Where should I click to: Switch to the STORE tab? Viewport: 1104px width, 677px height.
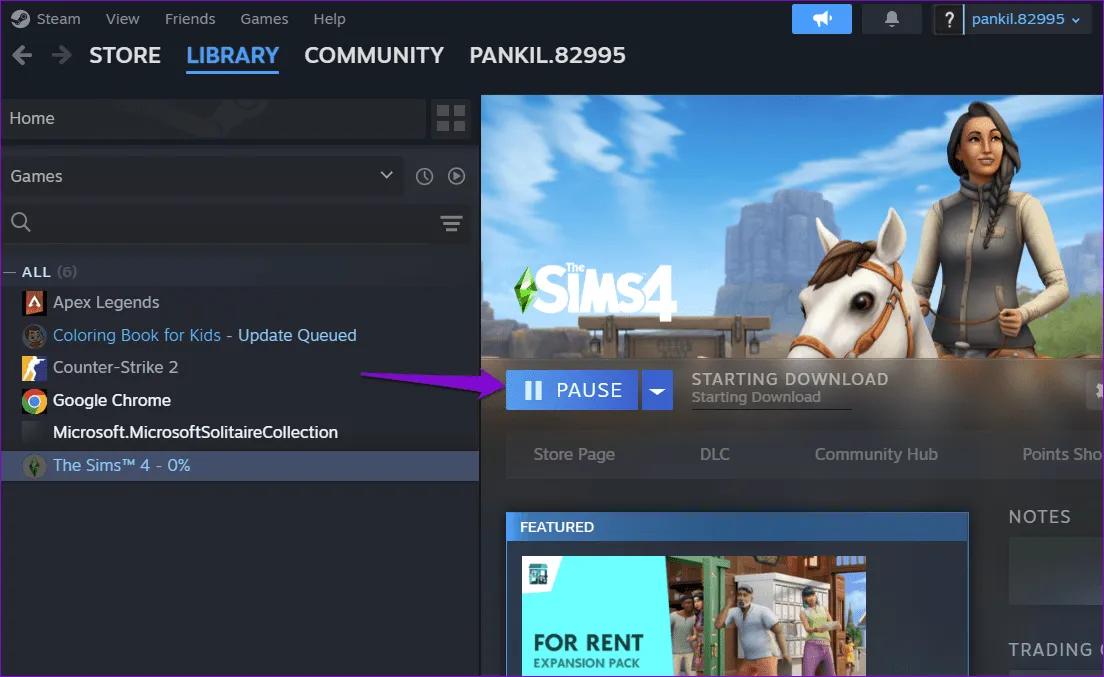(x=125, y=55)
